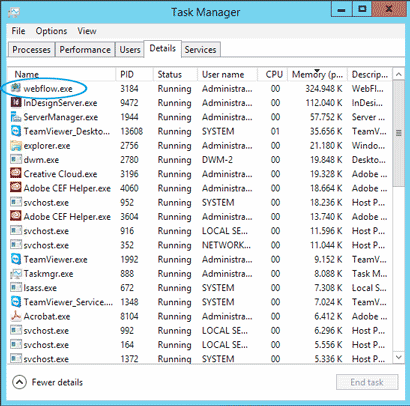Click the lsass.exe icon
410x406 pixels.
pos(16,288)
